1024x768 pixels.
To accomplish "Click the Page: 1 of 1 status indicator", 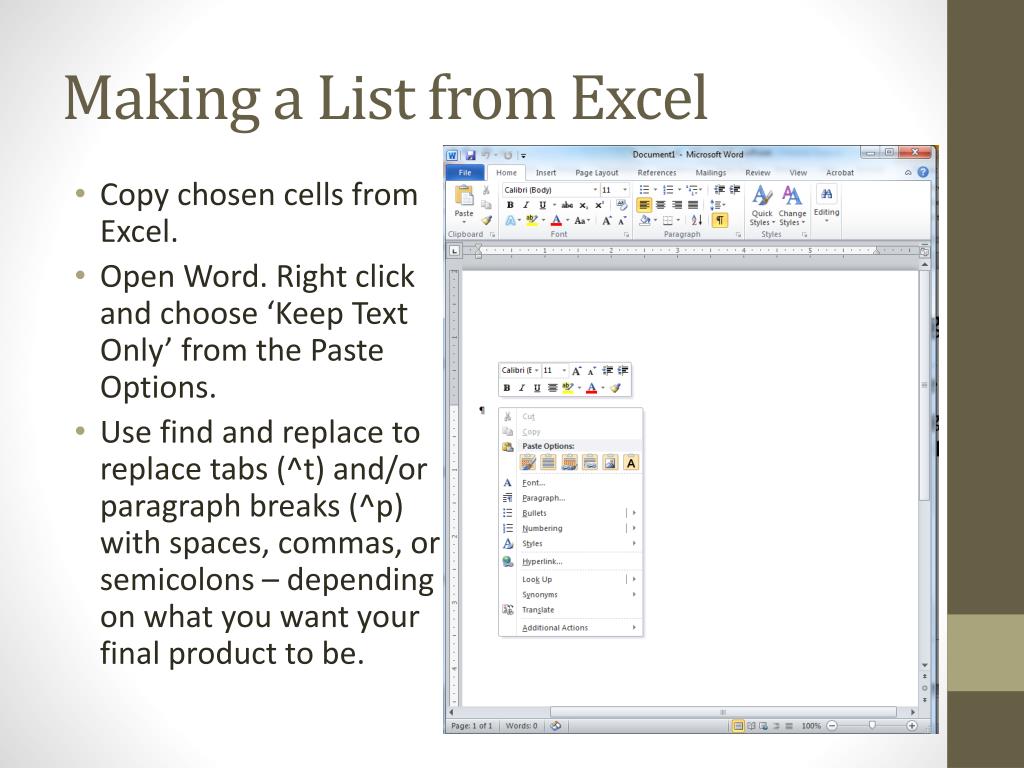I will click(x=472, y=726).
